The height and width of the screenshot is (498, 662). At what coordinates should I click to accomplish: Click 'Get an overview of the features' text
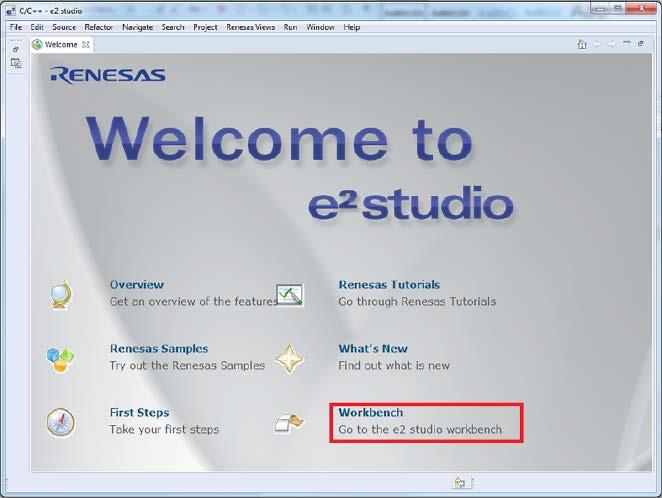(194, 301)
